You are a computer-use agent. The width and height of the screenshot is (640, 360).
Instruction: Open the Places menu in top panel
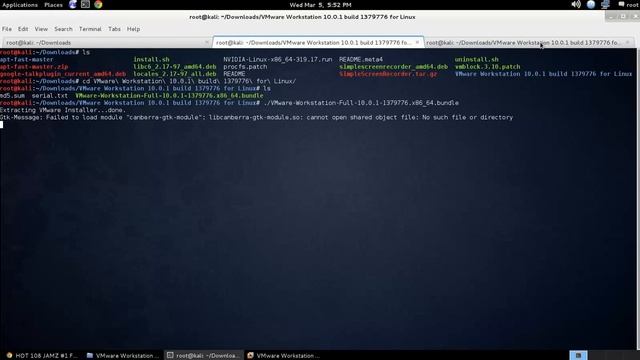tap(53, 5)
